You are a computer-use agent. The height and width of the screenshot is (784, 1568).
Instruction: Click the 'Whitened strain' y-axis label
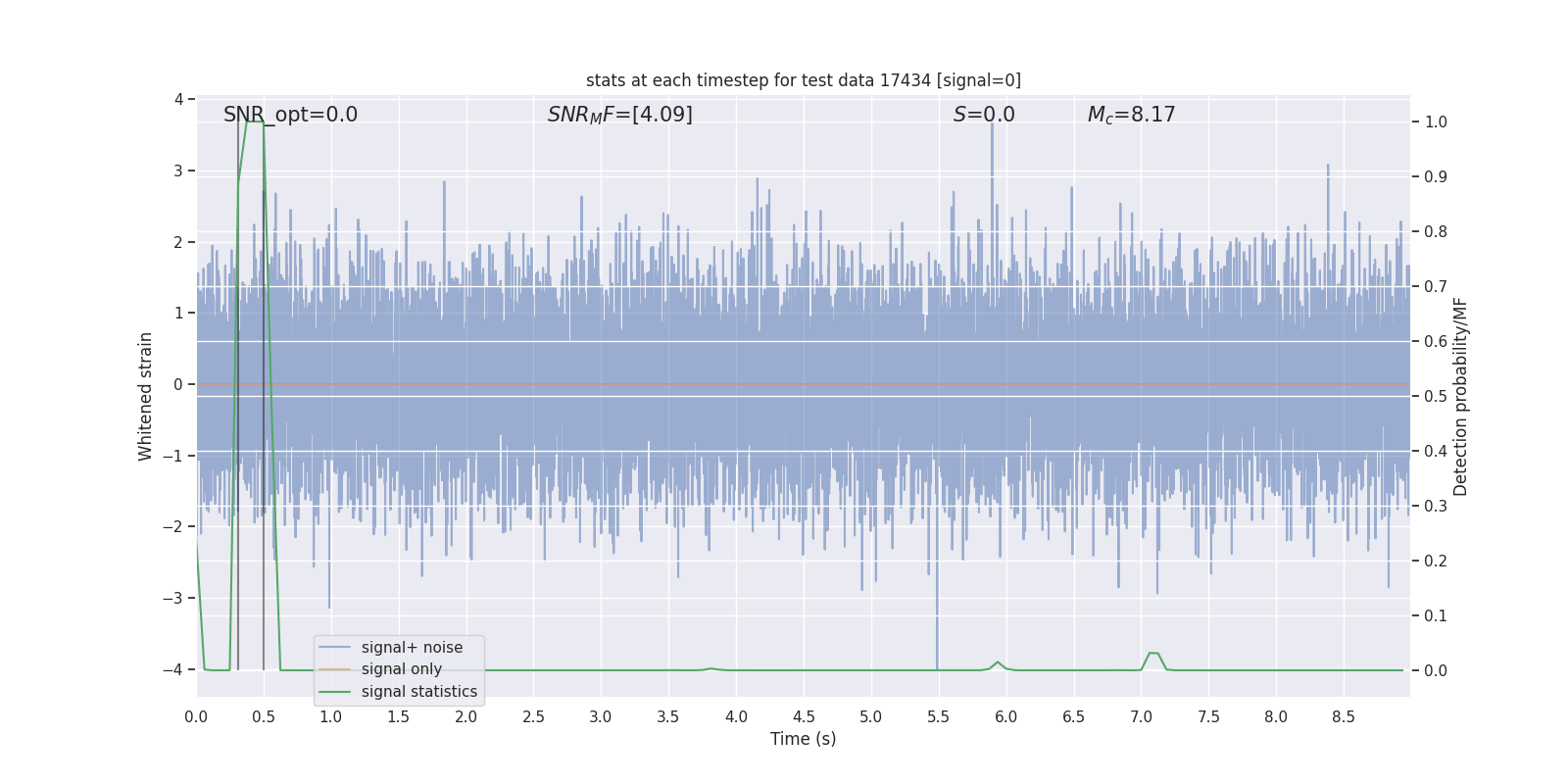146,396
